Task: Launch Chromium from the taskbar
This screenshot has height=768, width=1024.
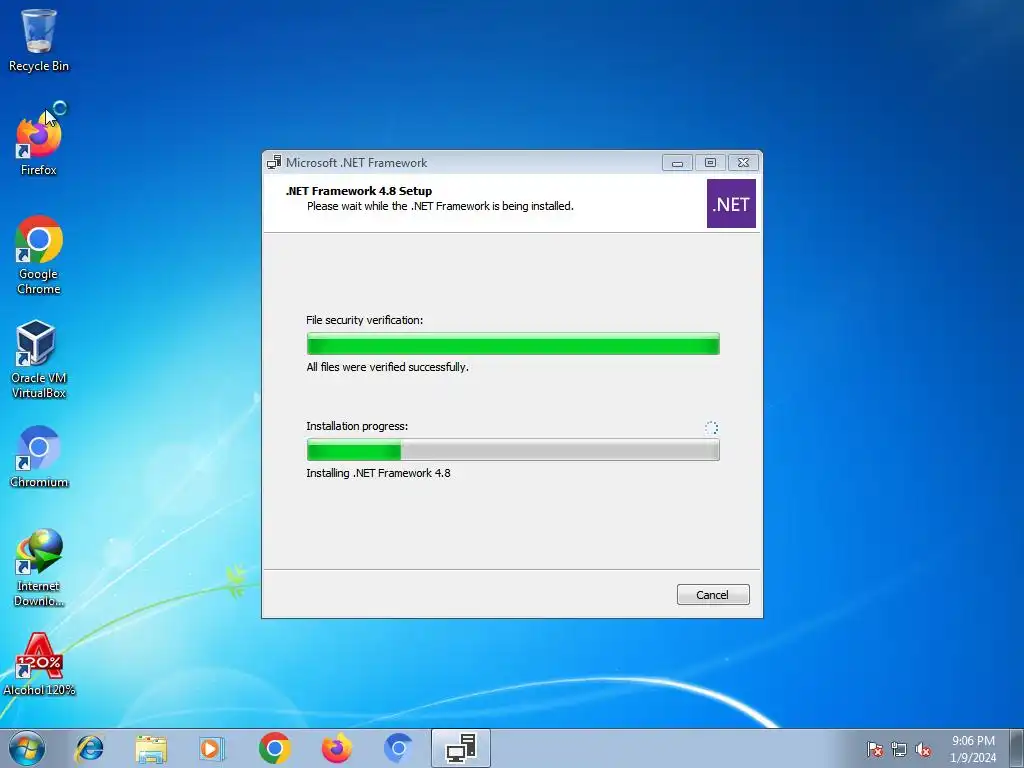Action: [398, 748]
